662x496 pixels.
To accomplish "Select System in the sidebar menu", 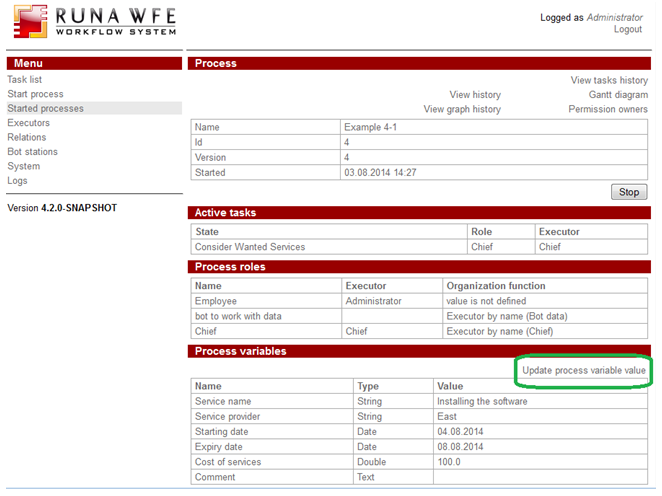I will (x=24, y=167).
